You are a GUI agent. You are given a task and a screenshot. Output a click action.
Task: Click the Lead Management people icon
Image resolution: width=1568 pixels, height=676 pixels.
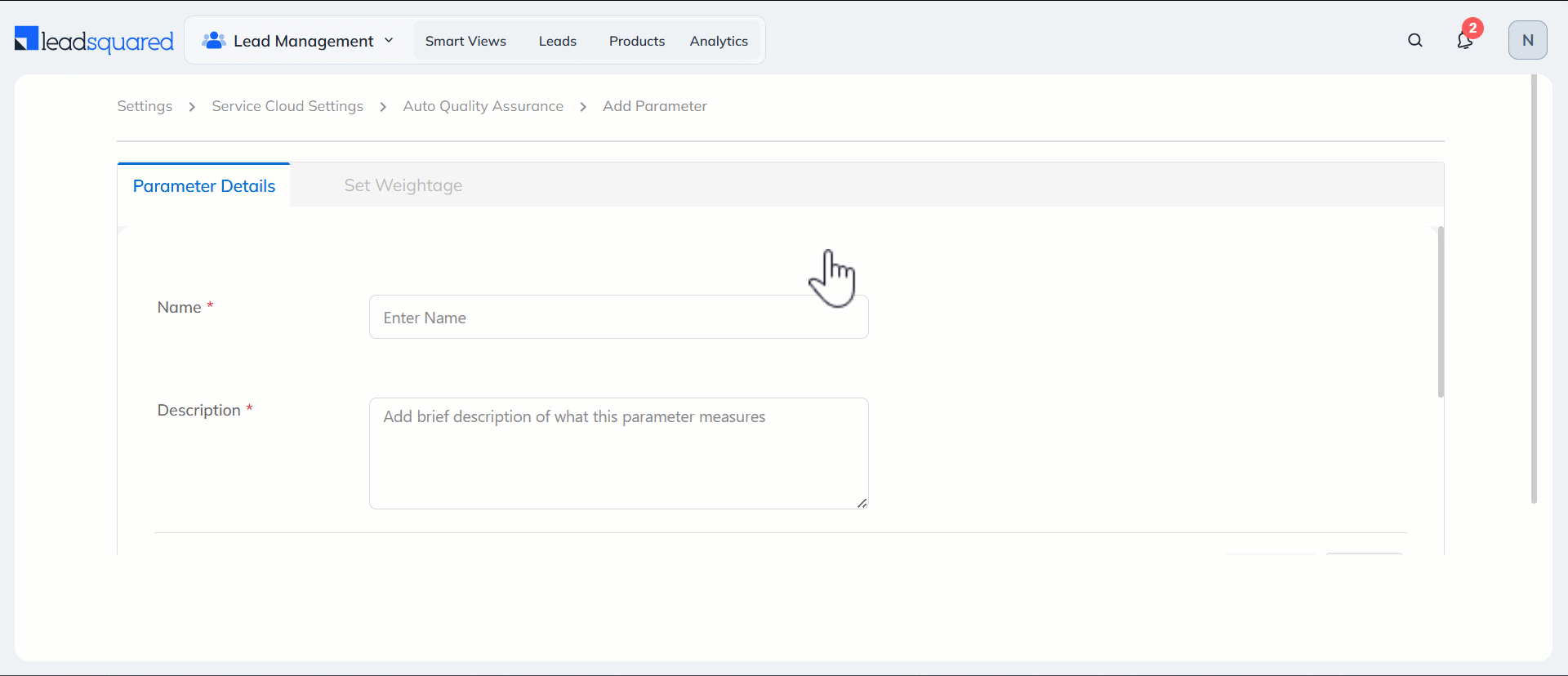(214, 40)
